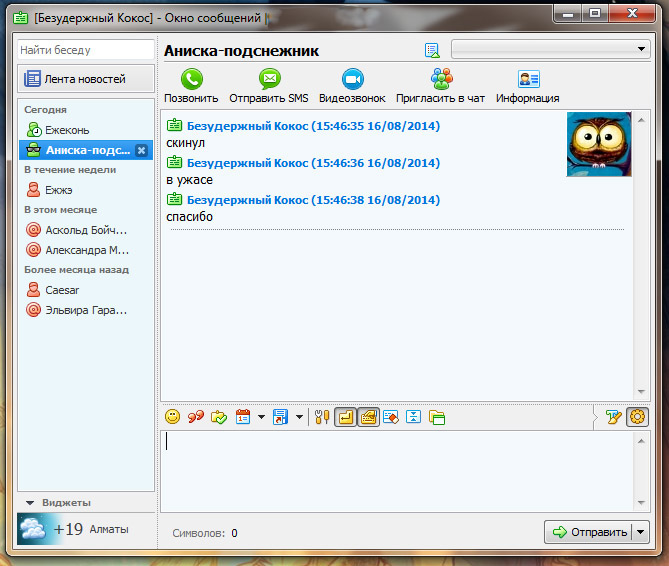Start a video call via the camera icon
This screenshot has height=566, width=669.
tap(352, 79)
